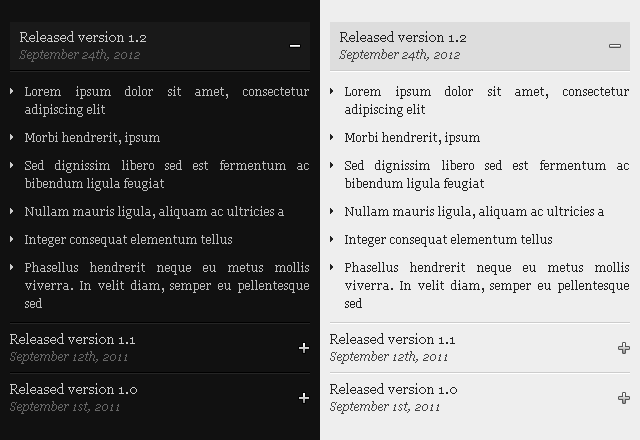640x440 pixels.
Task: Expand version 1.0 plus icon in dark panel
Action: click(304, 398)
